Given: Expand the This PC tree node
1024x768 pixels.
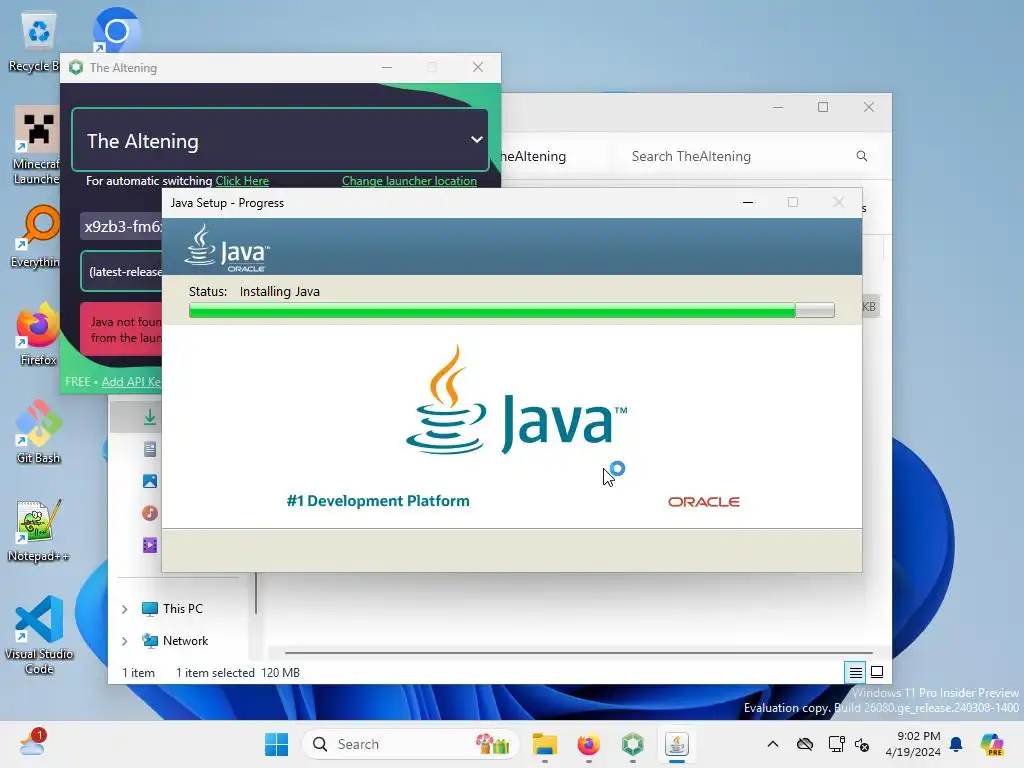Looking at the screenshot, I should pos(125,609).
